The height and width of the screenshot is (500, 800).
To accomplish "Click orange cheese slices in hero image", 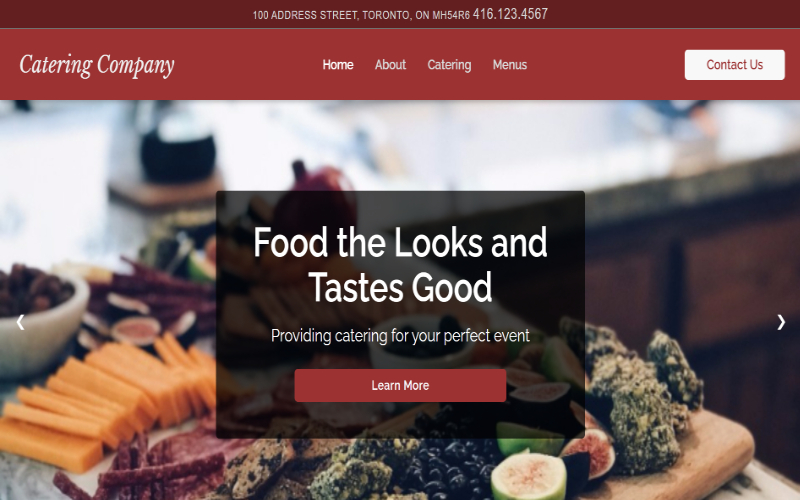I will (x=102, y=398).
